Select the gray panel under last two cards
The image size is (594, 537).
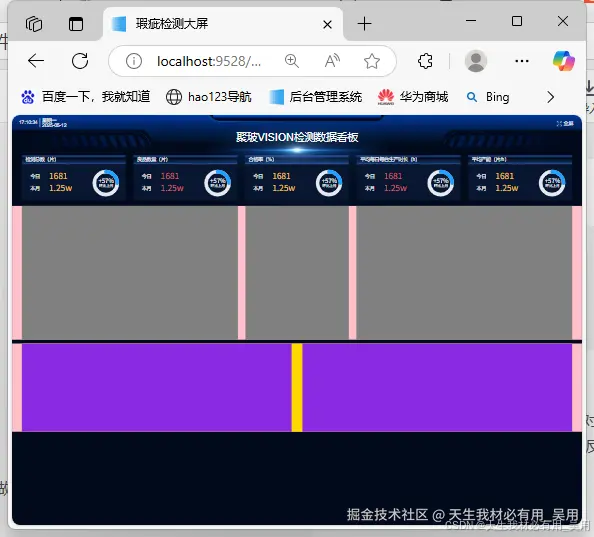tap(464, 273)
